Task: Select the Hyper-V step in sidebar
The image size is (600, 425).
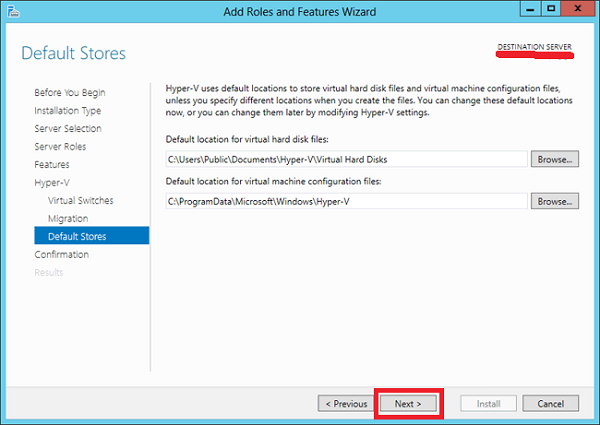Action: (52, 182)
